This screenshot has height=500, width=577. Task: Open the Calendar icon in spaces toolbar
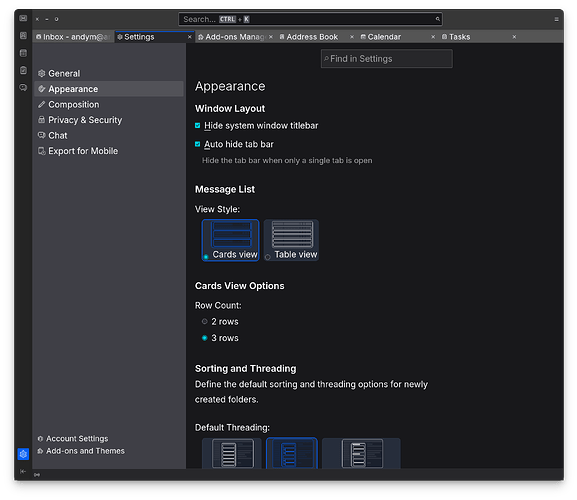(x=23, y=53)
